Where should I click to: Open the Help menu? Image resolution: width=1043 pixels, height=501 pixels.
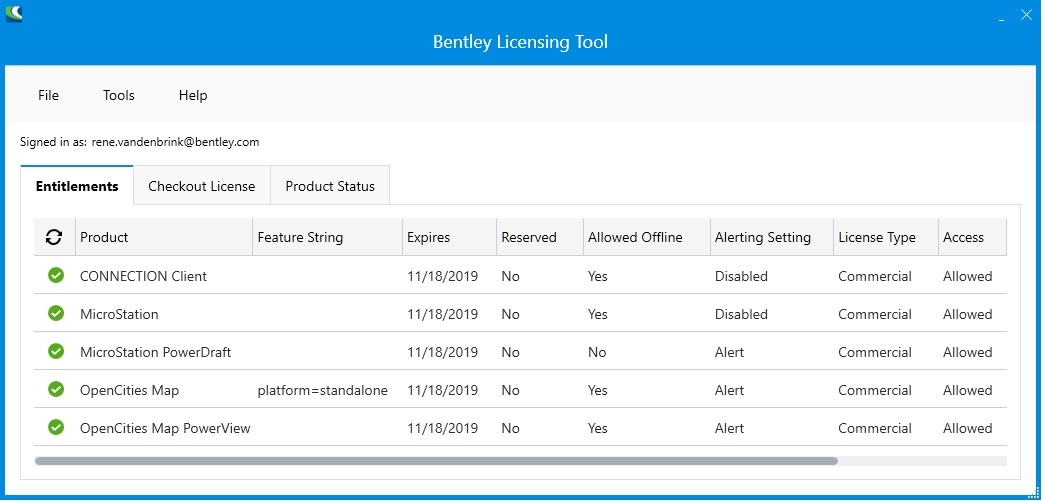tap(193, 95)
